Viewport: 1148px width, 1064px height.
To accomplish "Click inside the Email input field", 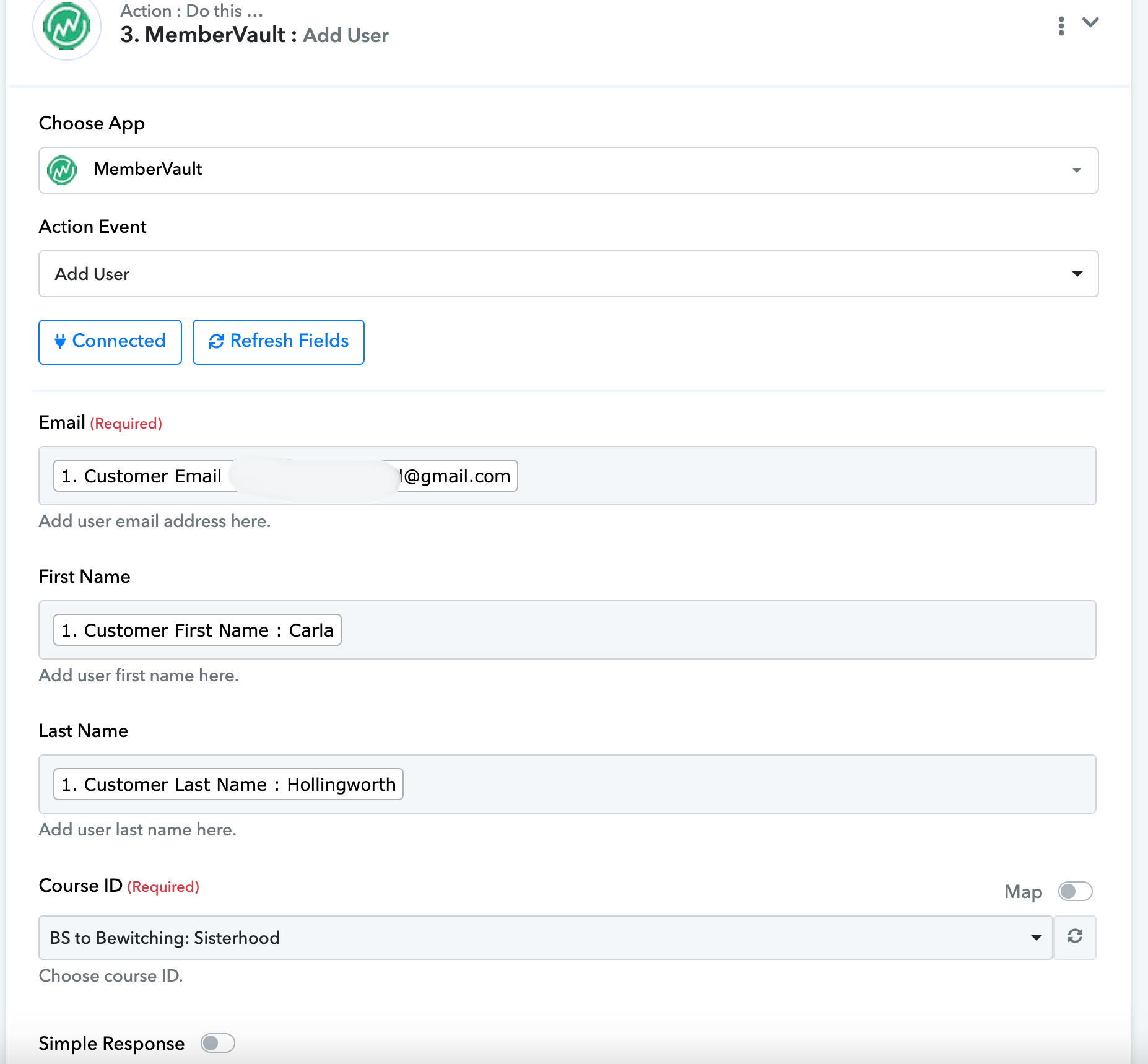I will (x=805, y=476).
